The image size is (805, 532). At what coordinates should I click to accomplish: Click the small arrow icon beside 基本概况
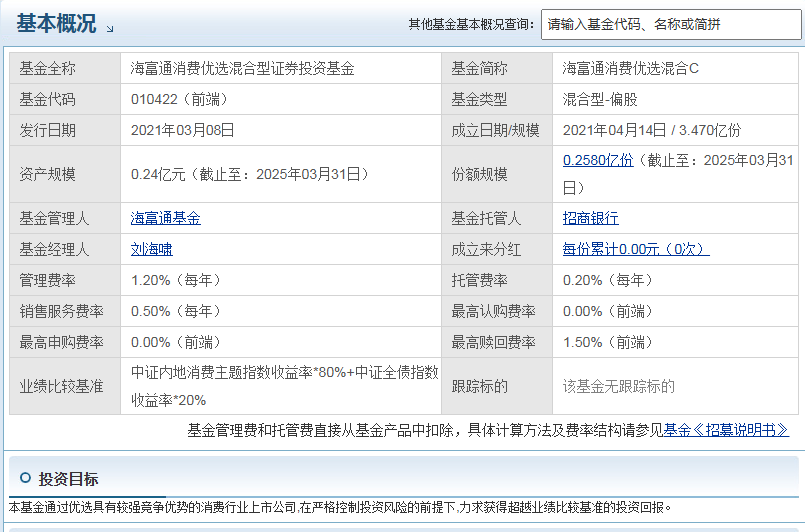point(110,29)
